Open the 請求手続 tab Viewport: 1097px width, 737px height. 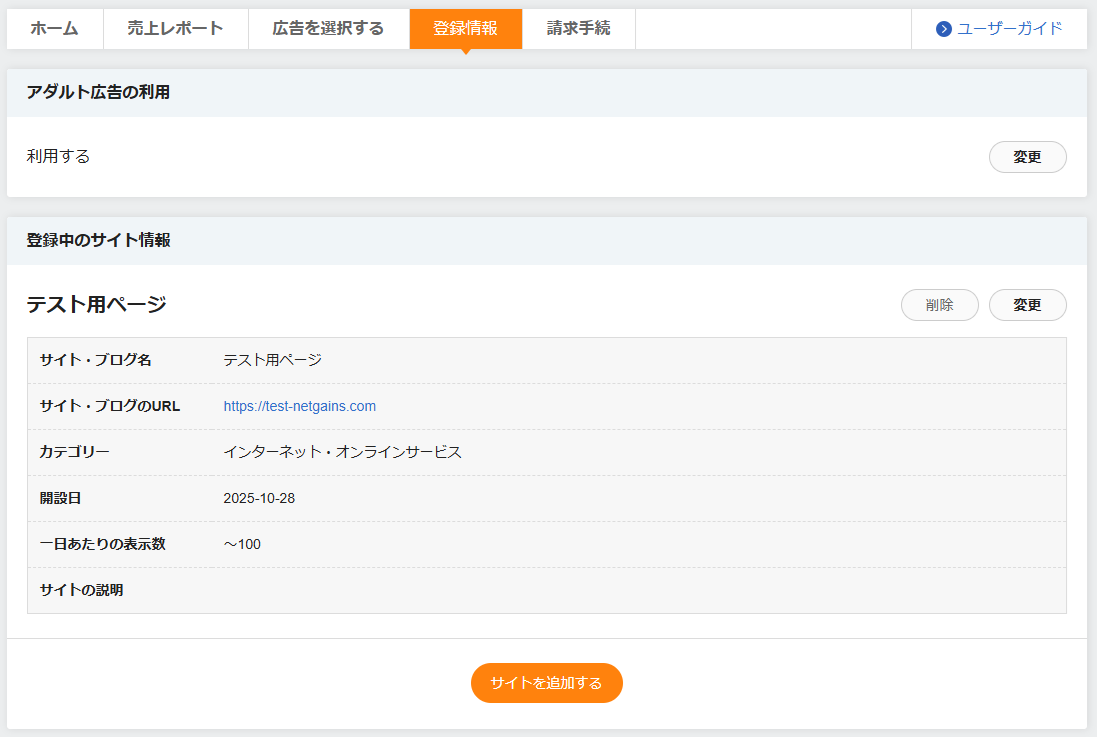[x=578, y=29]
